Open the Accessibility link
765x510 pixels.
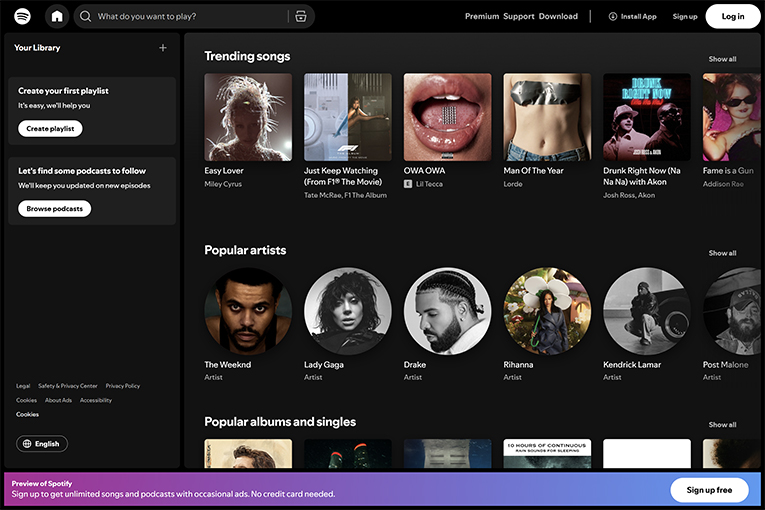[x=96, y=400]
